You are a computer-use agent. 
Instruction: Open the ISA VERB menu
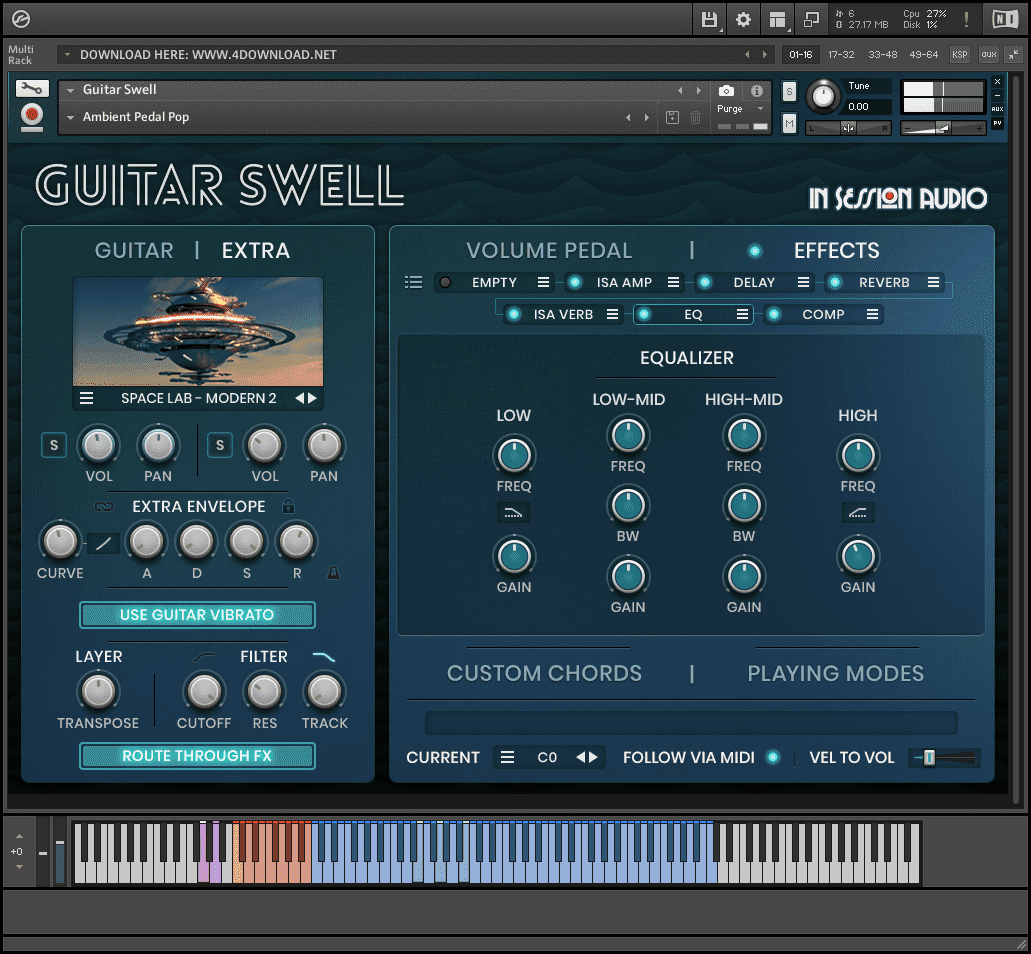point(612,315)
